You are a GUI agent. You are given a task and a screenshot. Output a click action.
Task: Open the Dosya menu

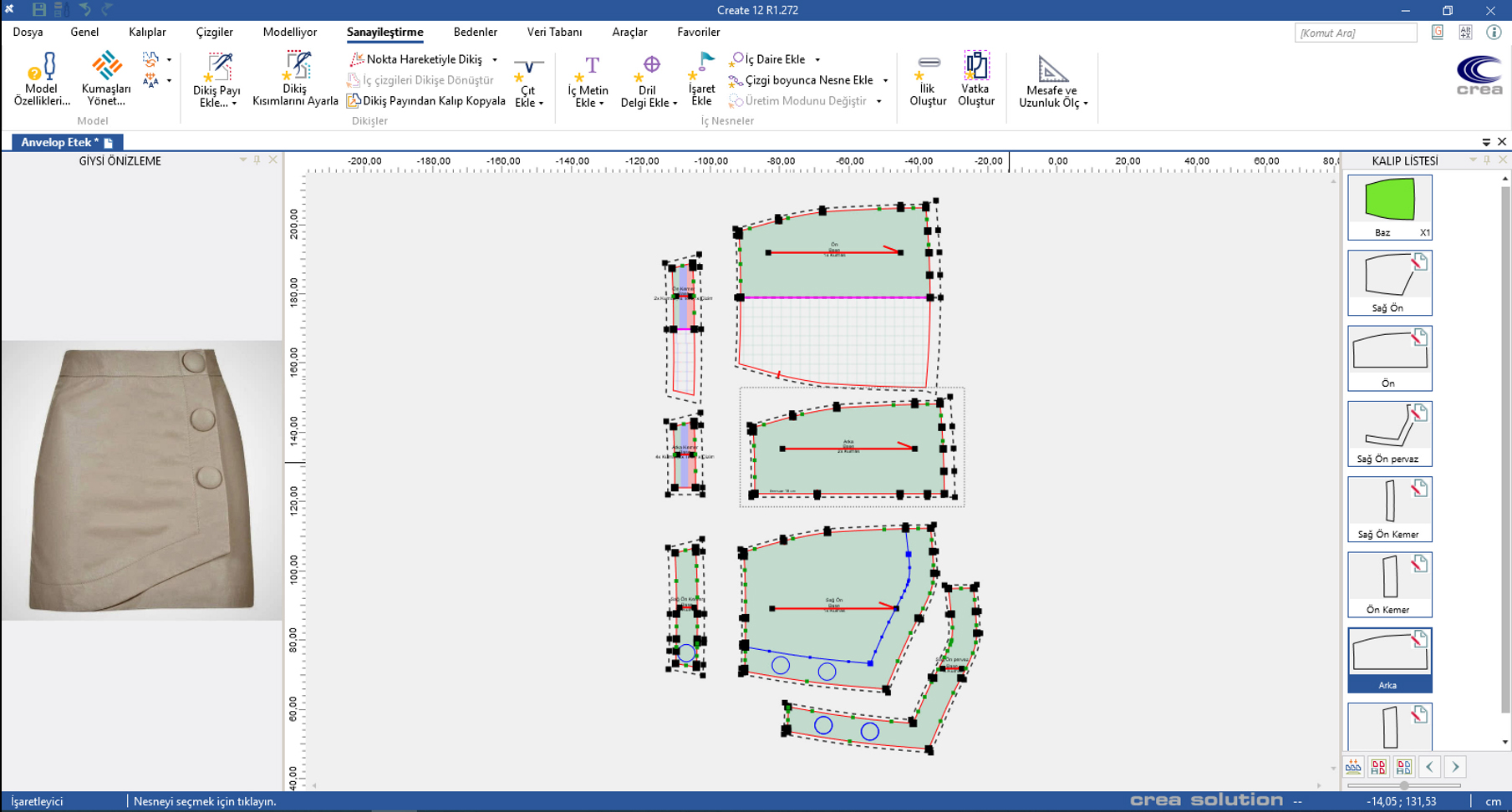(28, 32)
